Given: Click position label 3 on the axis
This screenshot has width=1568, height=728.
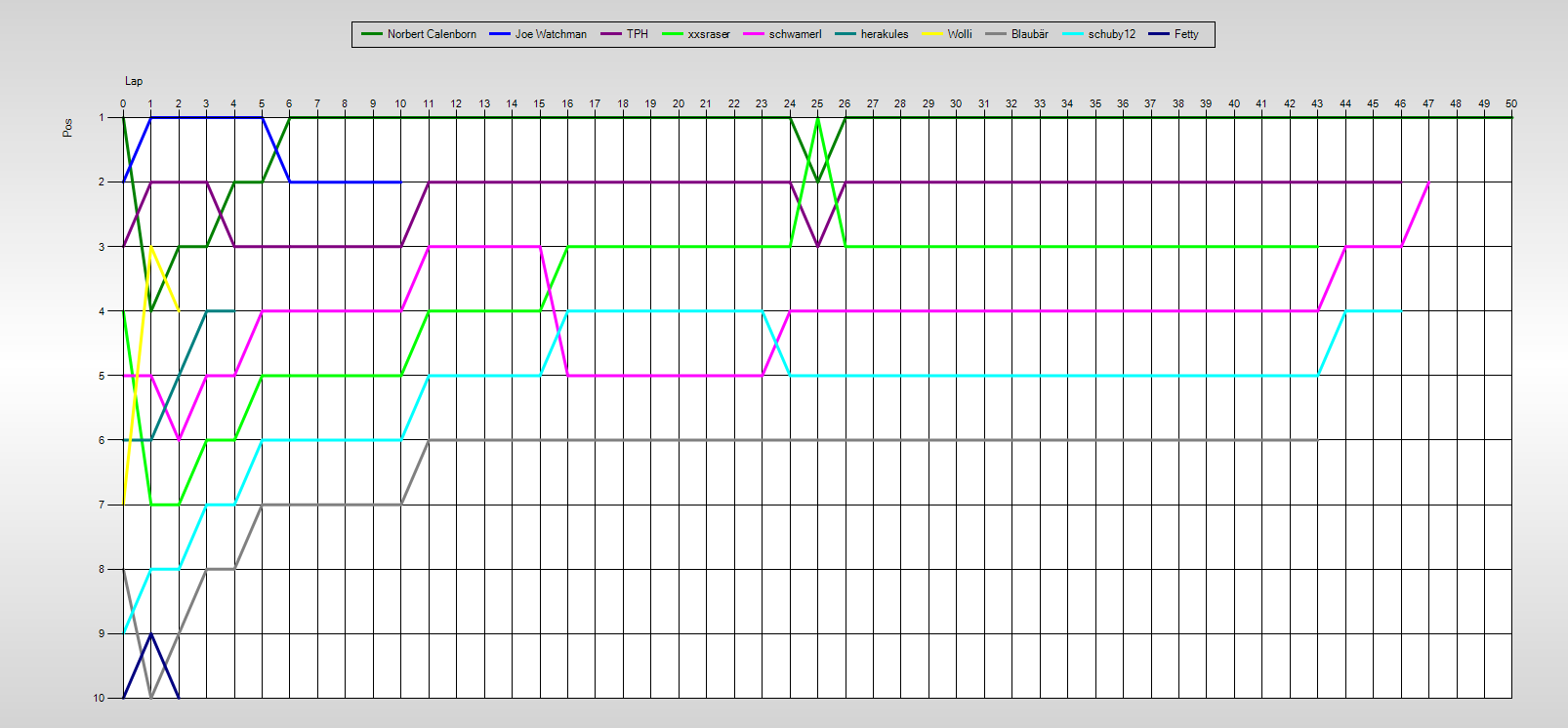Looking at the screenshot, I should (x=102, y=247).
